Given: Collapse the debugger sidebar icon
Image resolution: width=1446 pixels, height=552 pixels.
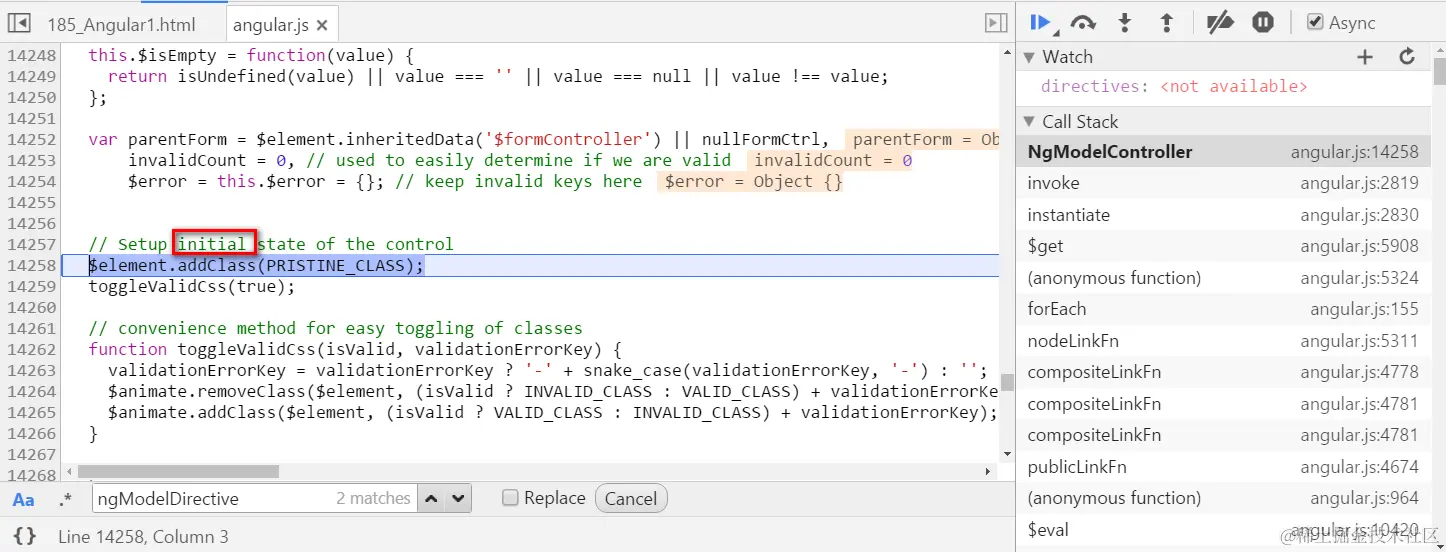Looking at the screenshot, I should click(x=995, y=23).
